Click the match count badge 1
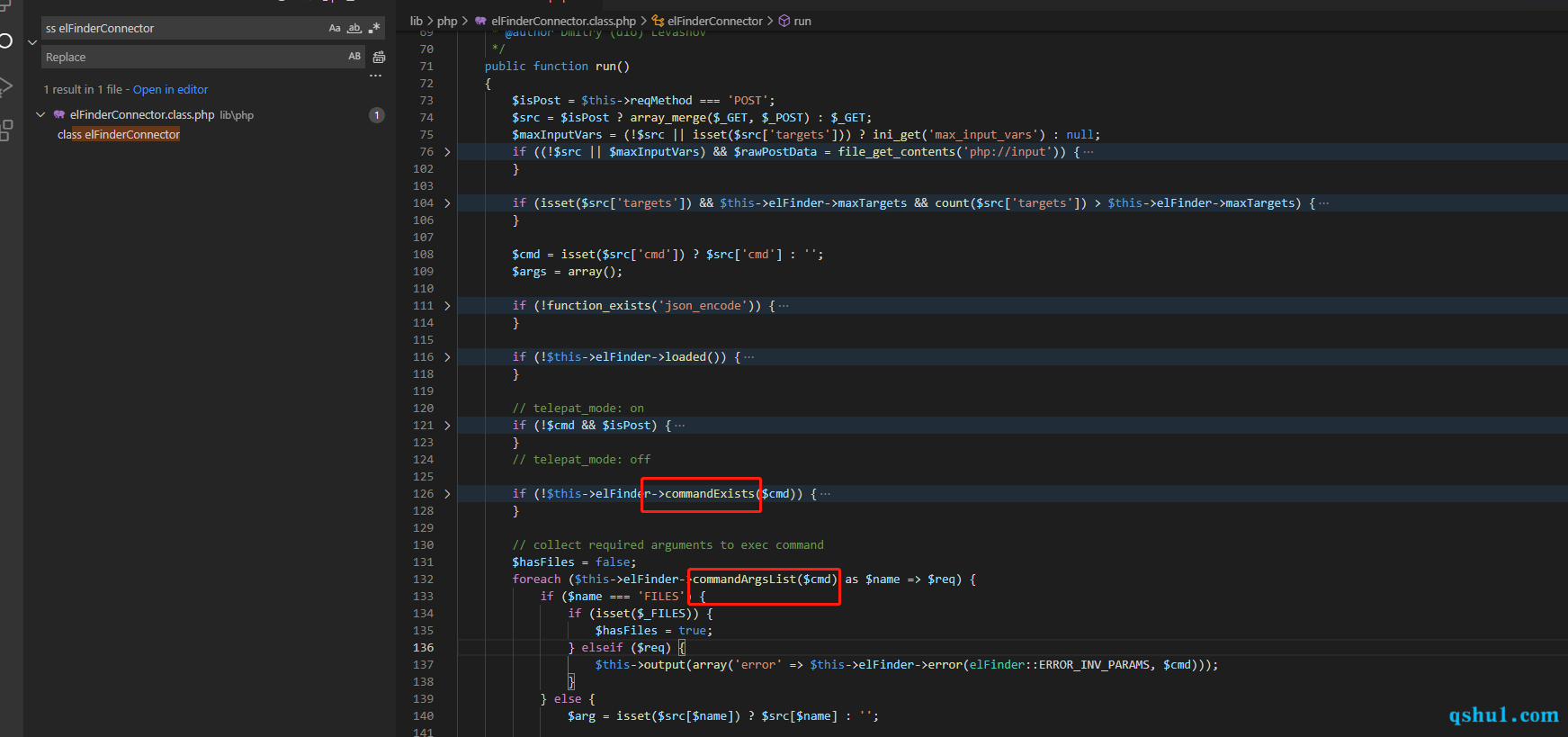 pos(377,114)
